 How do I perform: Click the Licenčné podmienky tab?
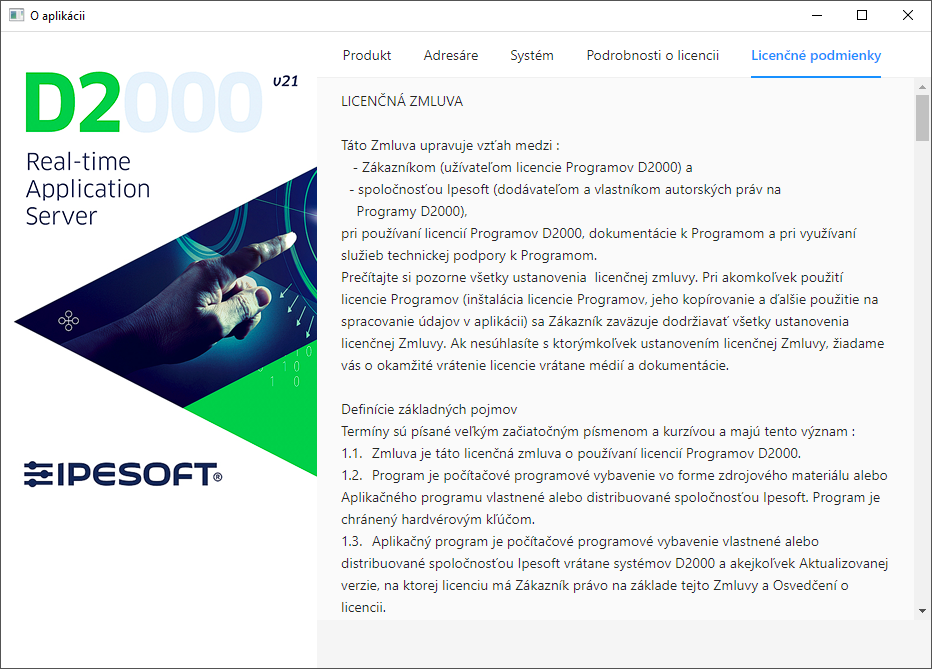pyautogui.click(x=816, y=55)
